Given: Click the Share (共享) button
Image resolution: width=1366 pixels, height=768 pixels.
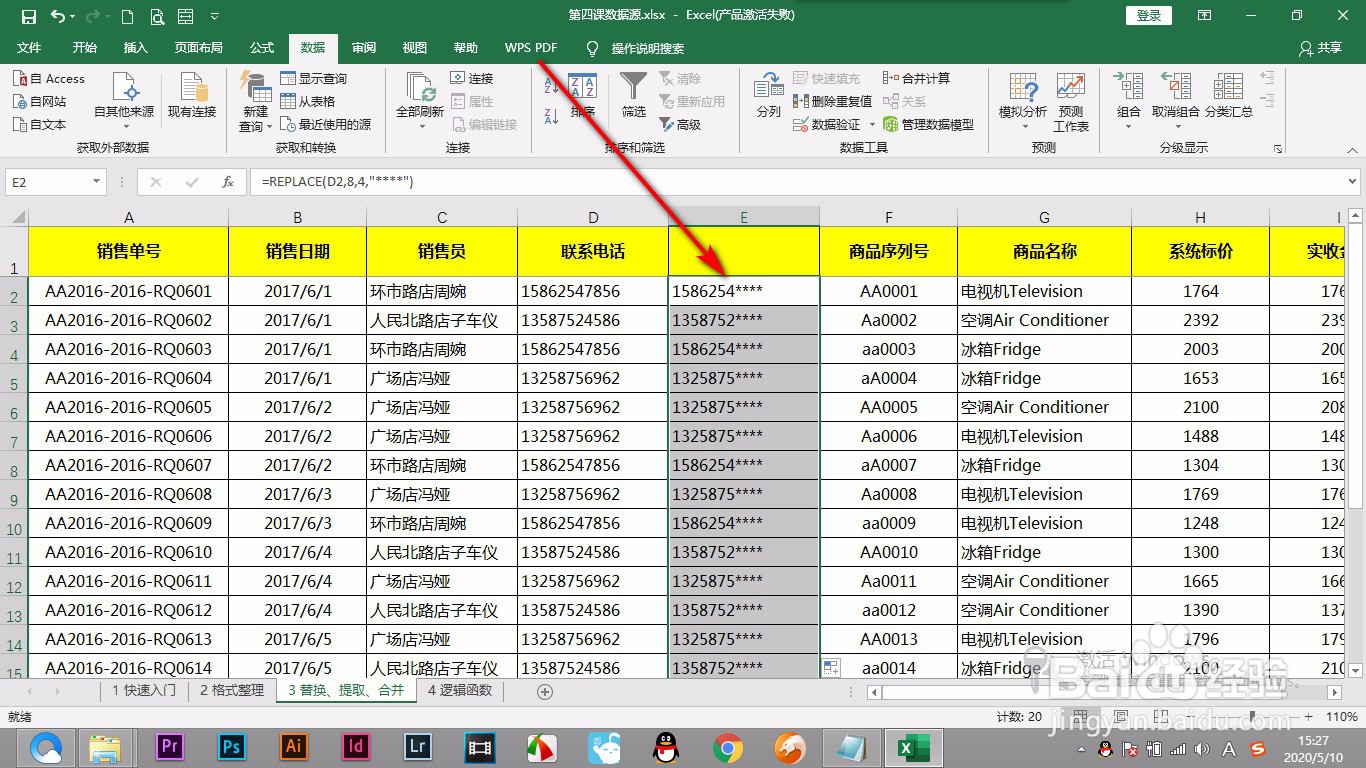Looking at the screenshot, I should click(x=1320, y=48).
